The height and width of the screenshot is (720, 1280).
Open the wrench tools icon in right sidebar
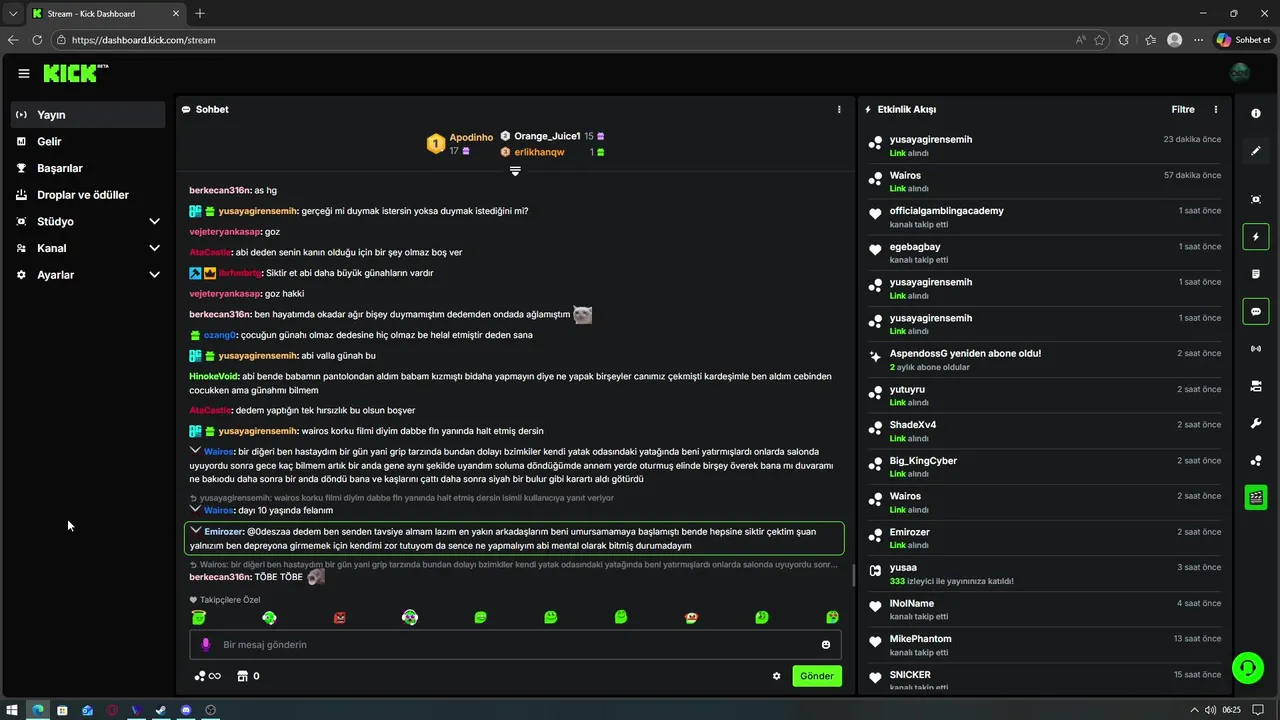coord(1256,424)
